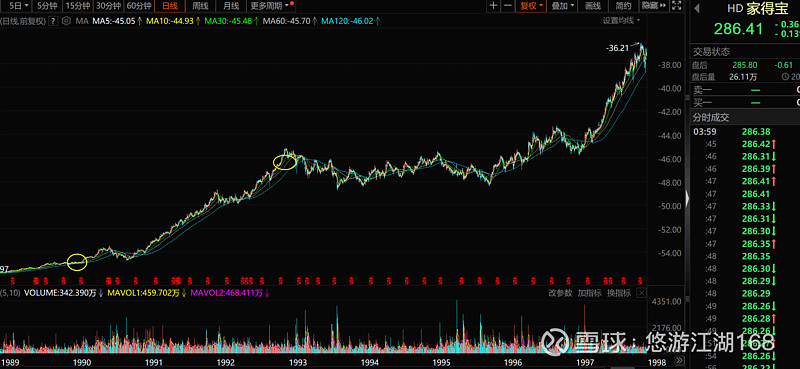Open the 复权 adjustment dropdown
This screenshot has width=800, height=369.
coord(531,6)
